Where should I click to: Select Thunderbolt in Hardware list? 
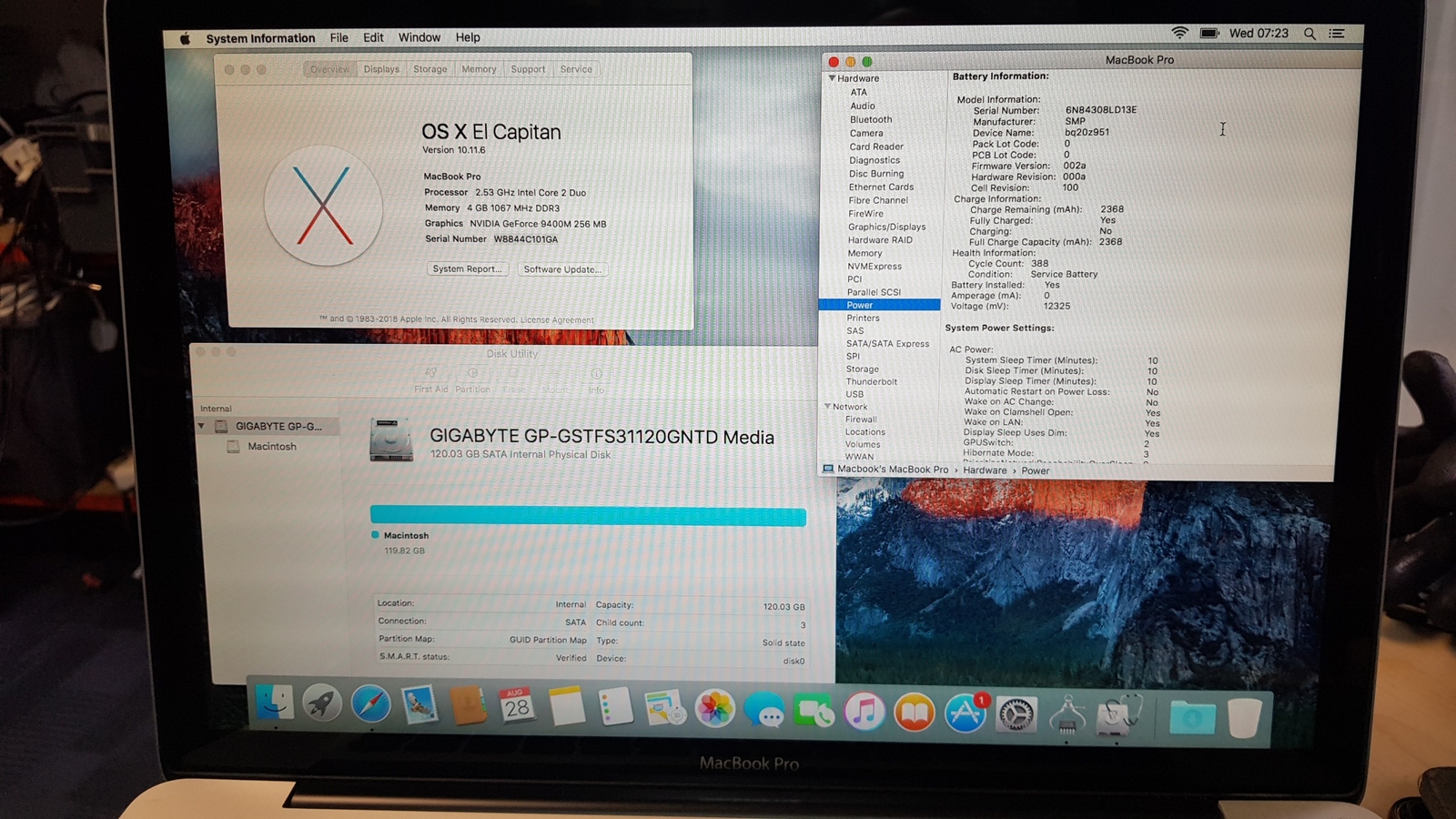click(872, 381)
